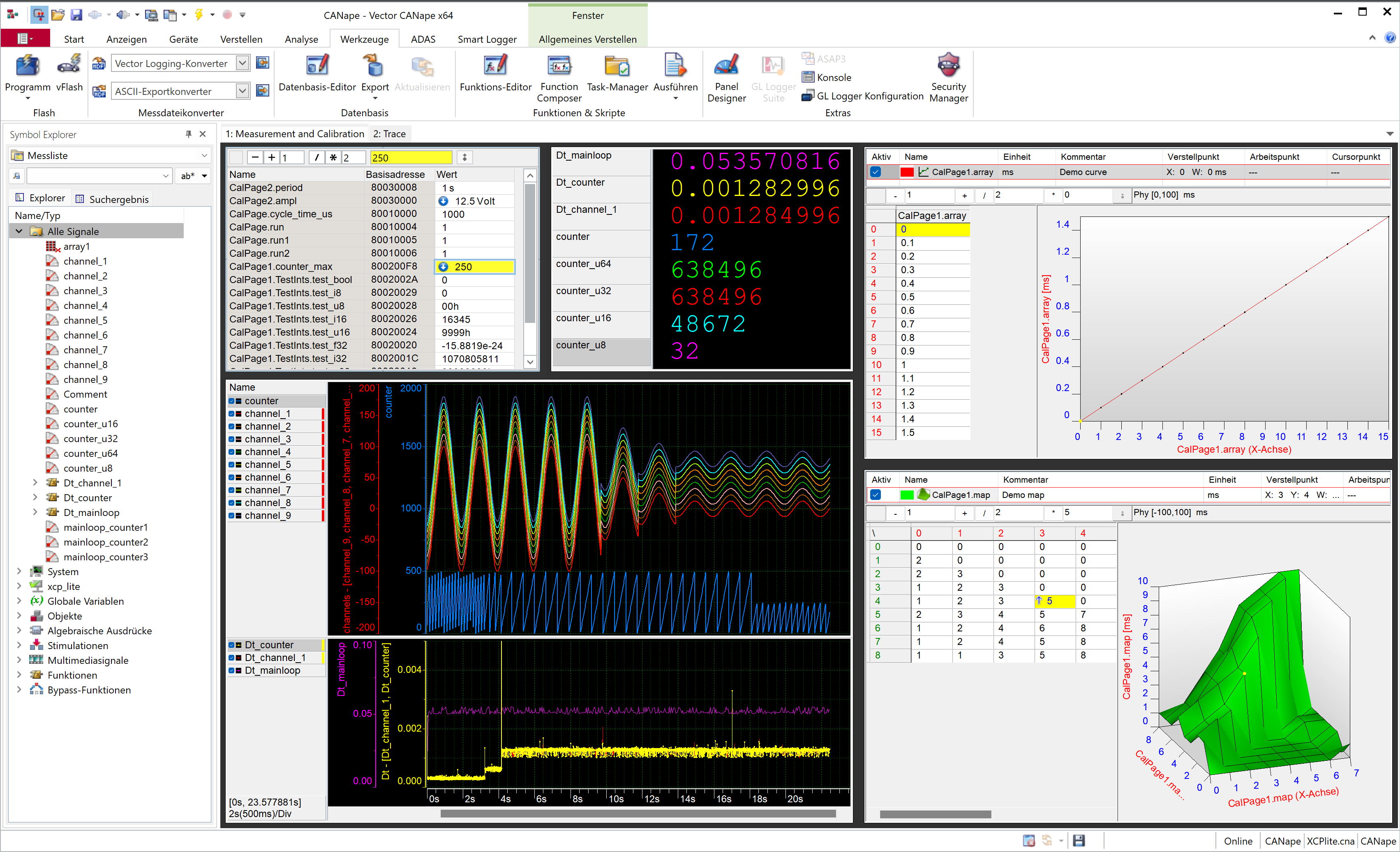
Task: Click the graph time axis horizontal scrollbar
Action: pos(638,814)
